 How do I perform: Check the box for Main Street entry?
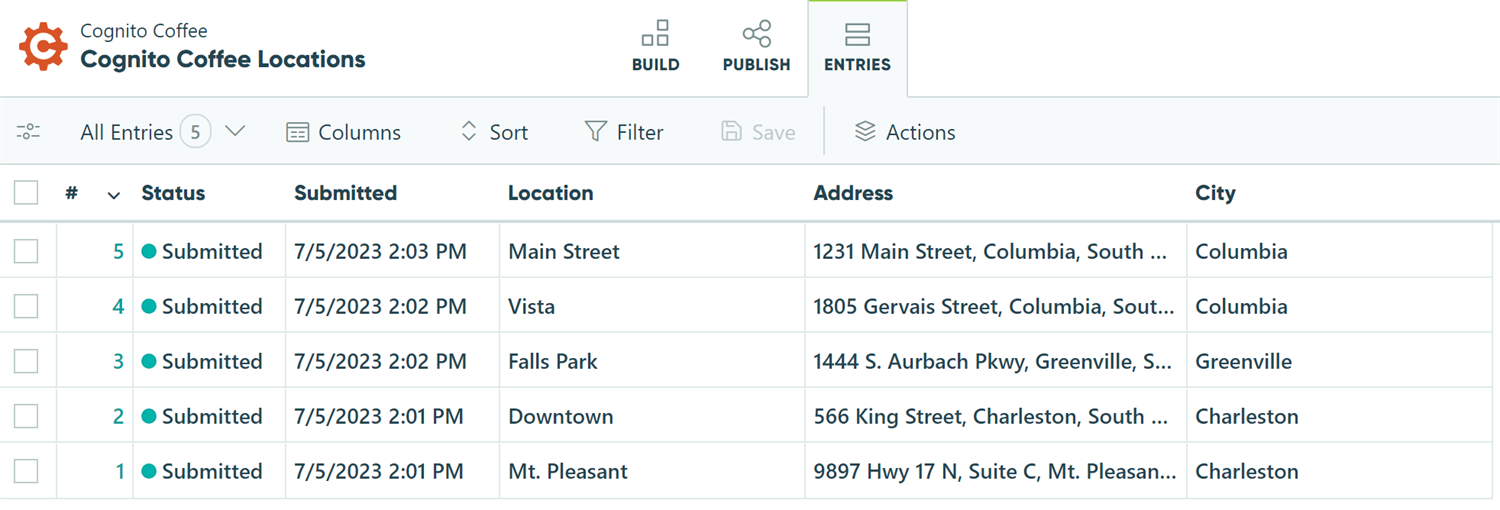tap(26, 251)
